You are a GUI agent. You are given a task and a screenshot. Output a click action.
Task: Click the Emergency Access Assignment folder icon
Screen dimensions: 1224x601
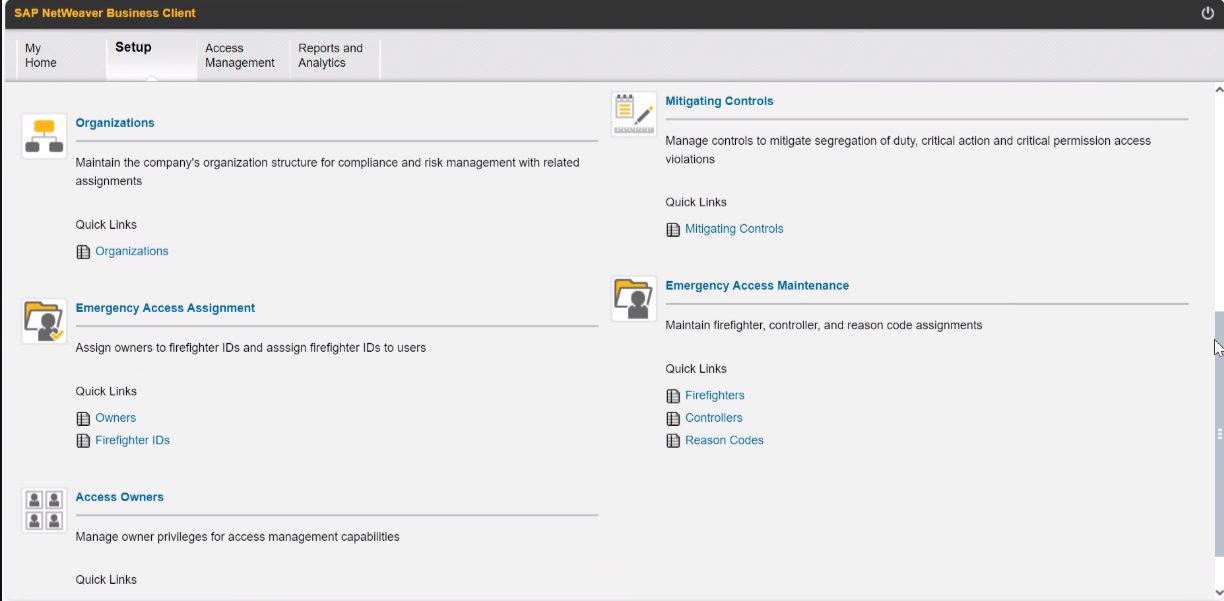click(x=44, y=321)
